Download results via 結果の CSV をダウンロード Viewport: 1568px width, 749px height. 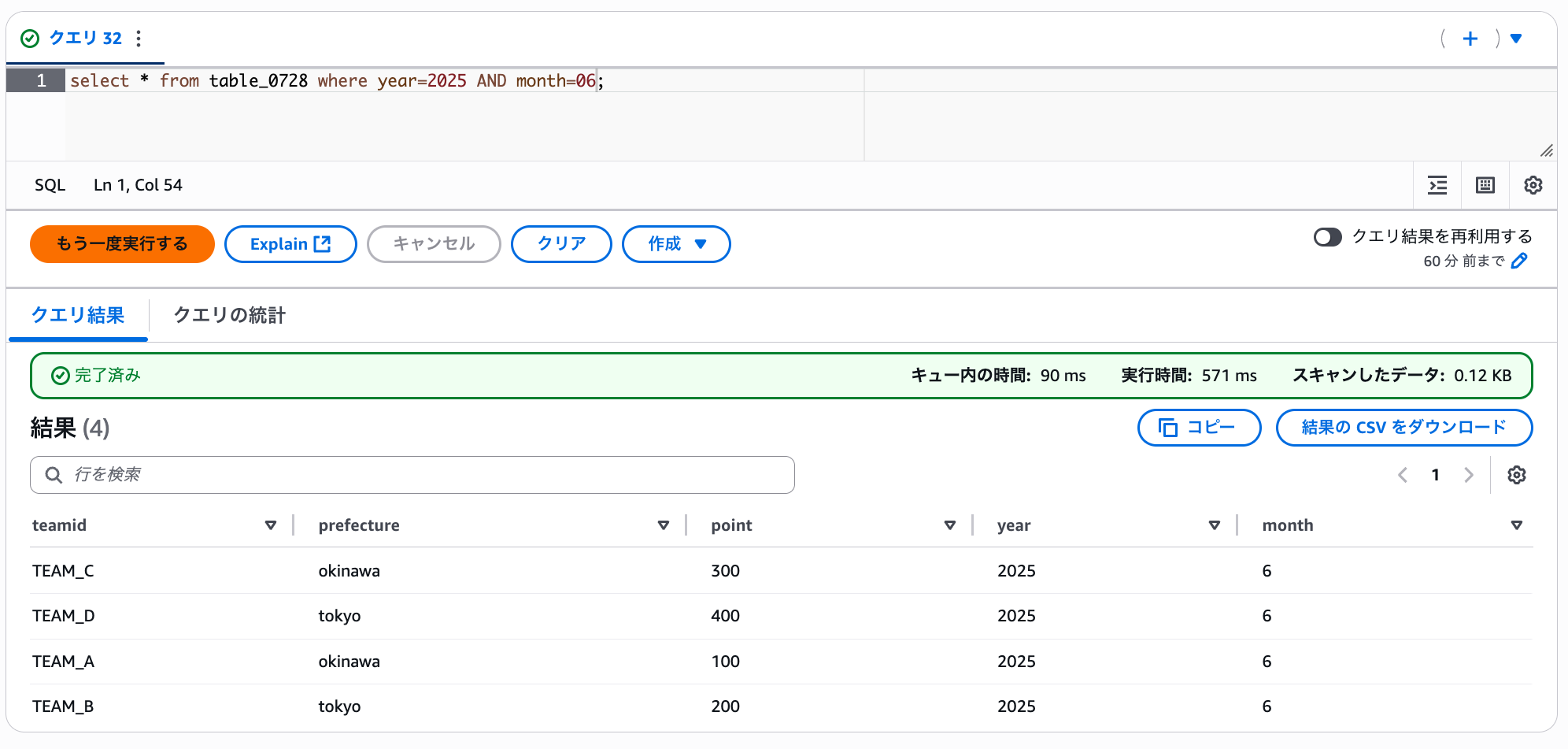(1404, 428)
